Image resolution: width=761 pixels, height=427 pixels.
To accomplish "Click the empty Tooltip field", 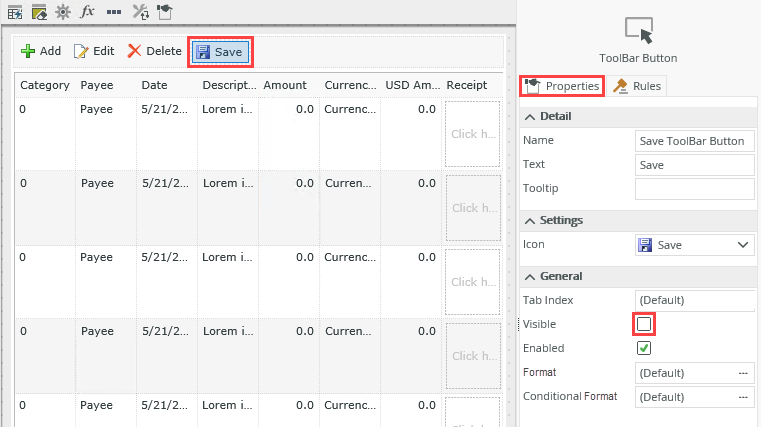I will pos(695,189).
